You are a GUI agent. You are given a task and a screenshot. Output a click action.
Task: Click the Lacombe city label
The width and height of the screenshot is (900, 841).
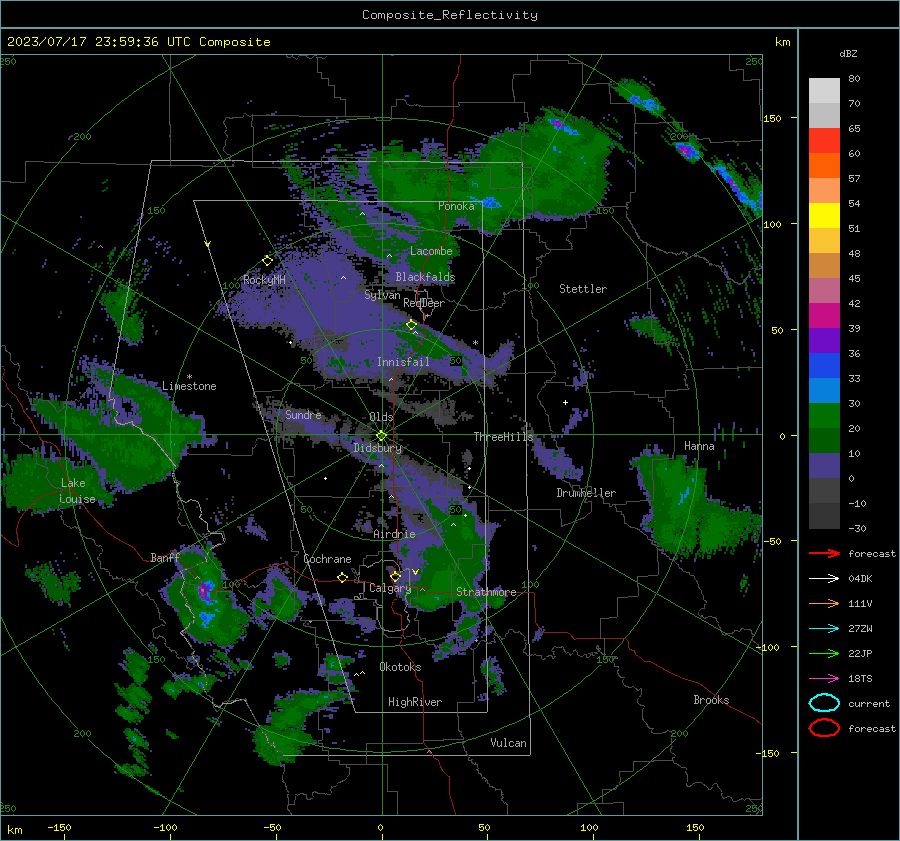431,251
